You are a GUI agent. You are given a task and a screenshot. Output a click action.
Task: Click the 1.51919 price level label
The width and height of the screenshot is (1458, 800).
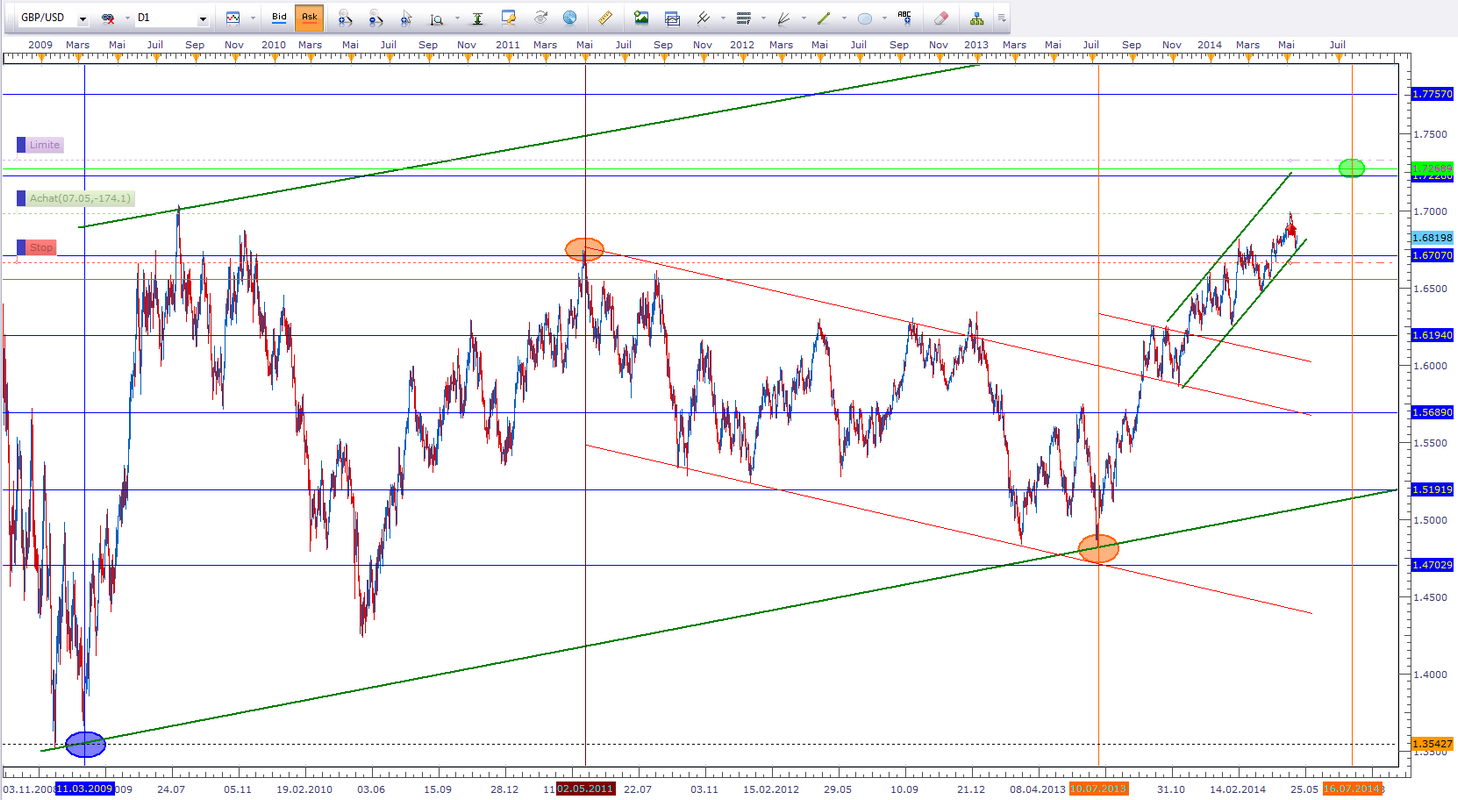click(x=1432, y=490)
